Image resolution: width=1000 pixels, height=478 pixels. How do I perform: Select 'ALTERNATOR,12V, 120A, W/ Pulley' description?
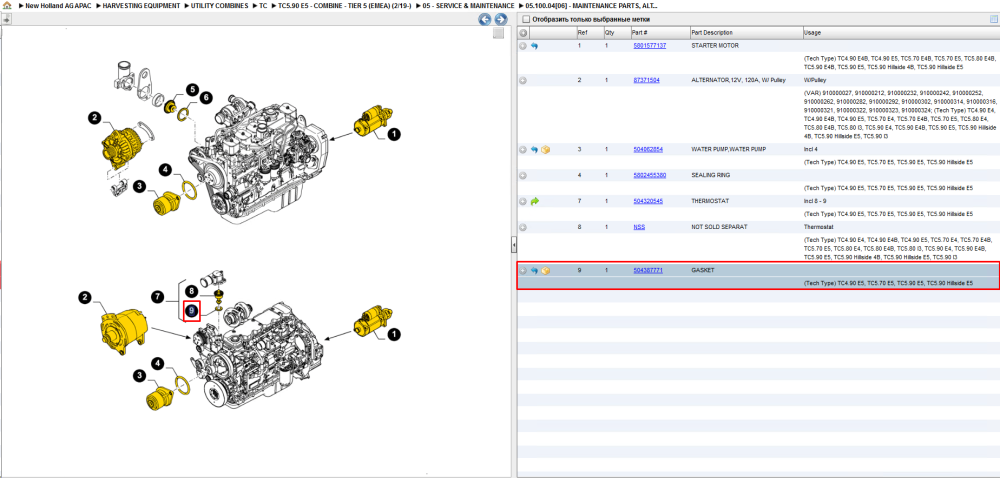(x=739, y=80)
